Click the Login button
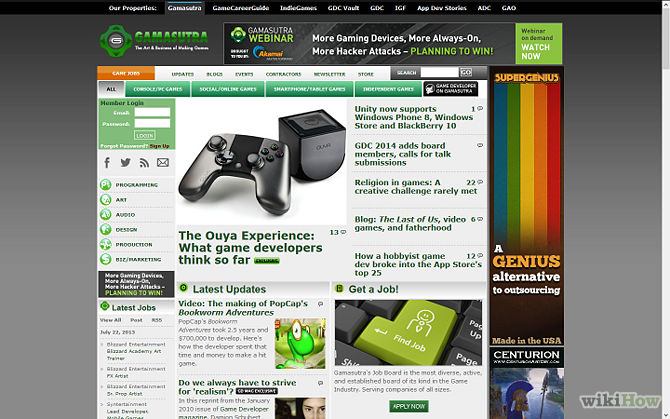 point(144,135)
